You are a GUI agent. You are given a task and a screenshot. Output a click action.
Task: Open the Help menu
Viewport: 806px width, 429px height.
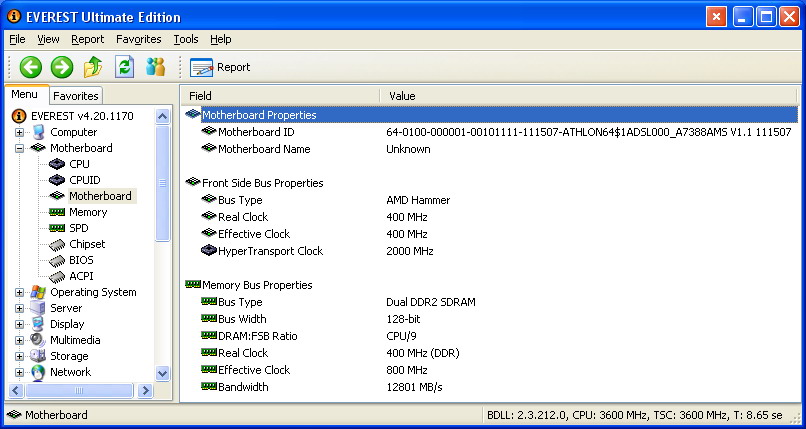point(221,40)
